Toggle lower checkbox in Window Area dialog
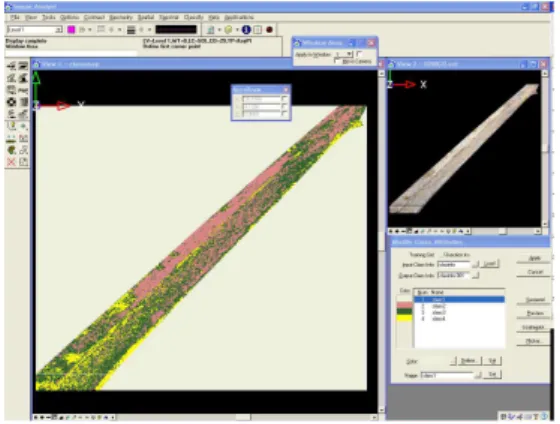 click(x=337, y=61)
